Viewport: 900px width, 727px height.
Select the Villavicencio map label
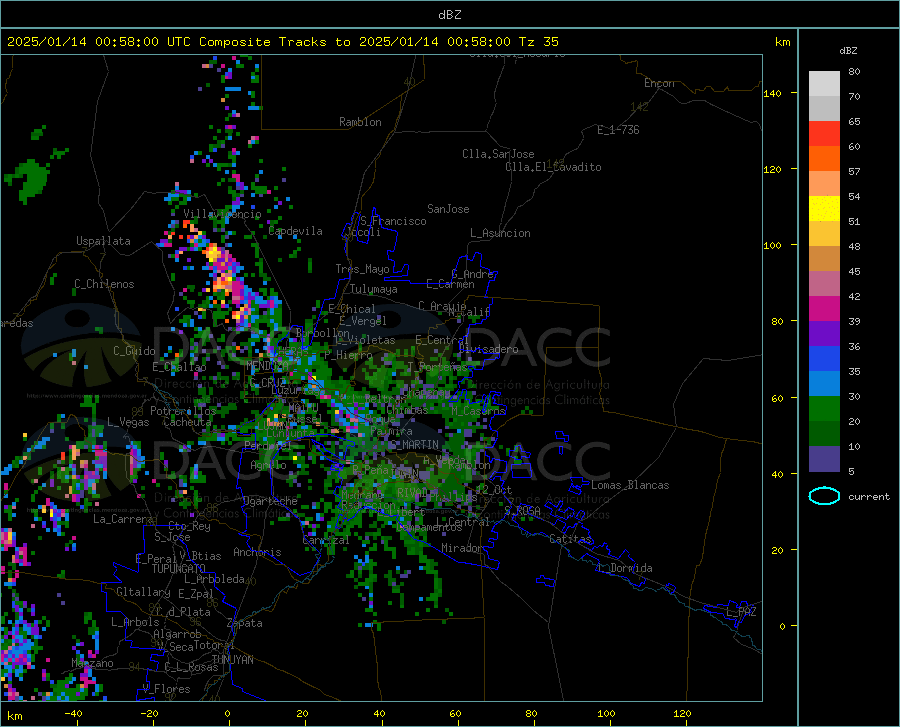[222, 214]
